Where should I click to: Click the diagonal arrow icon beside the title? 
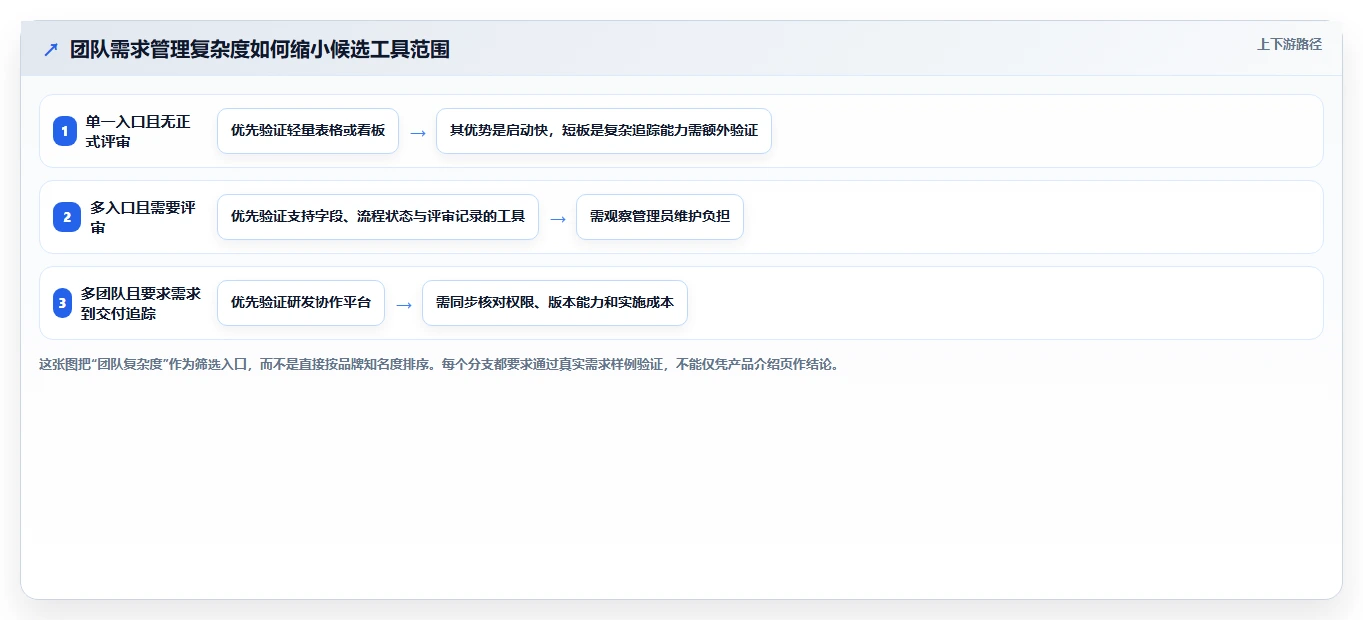point(51,49)
